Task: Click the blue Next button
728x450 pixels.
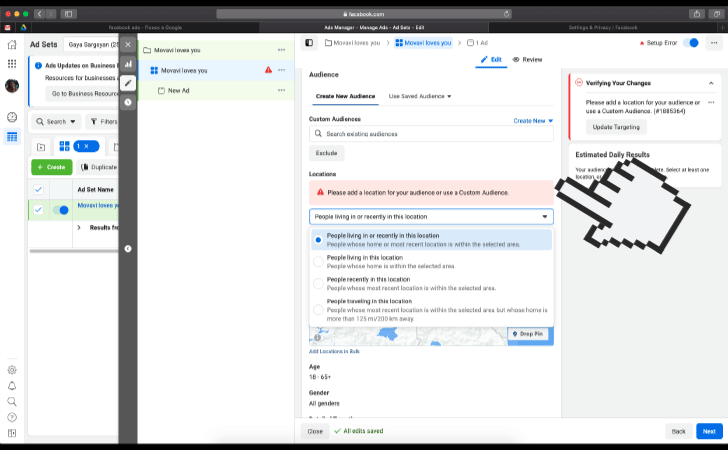Action: [x=709, y=431]
